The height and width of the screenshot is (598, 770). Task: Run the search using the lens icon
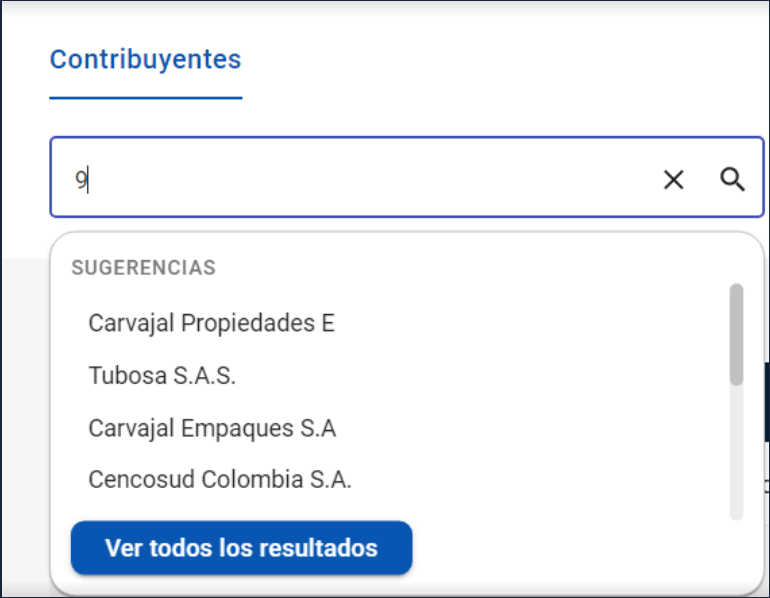(x=732, y=179)
